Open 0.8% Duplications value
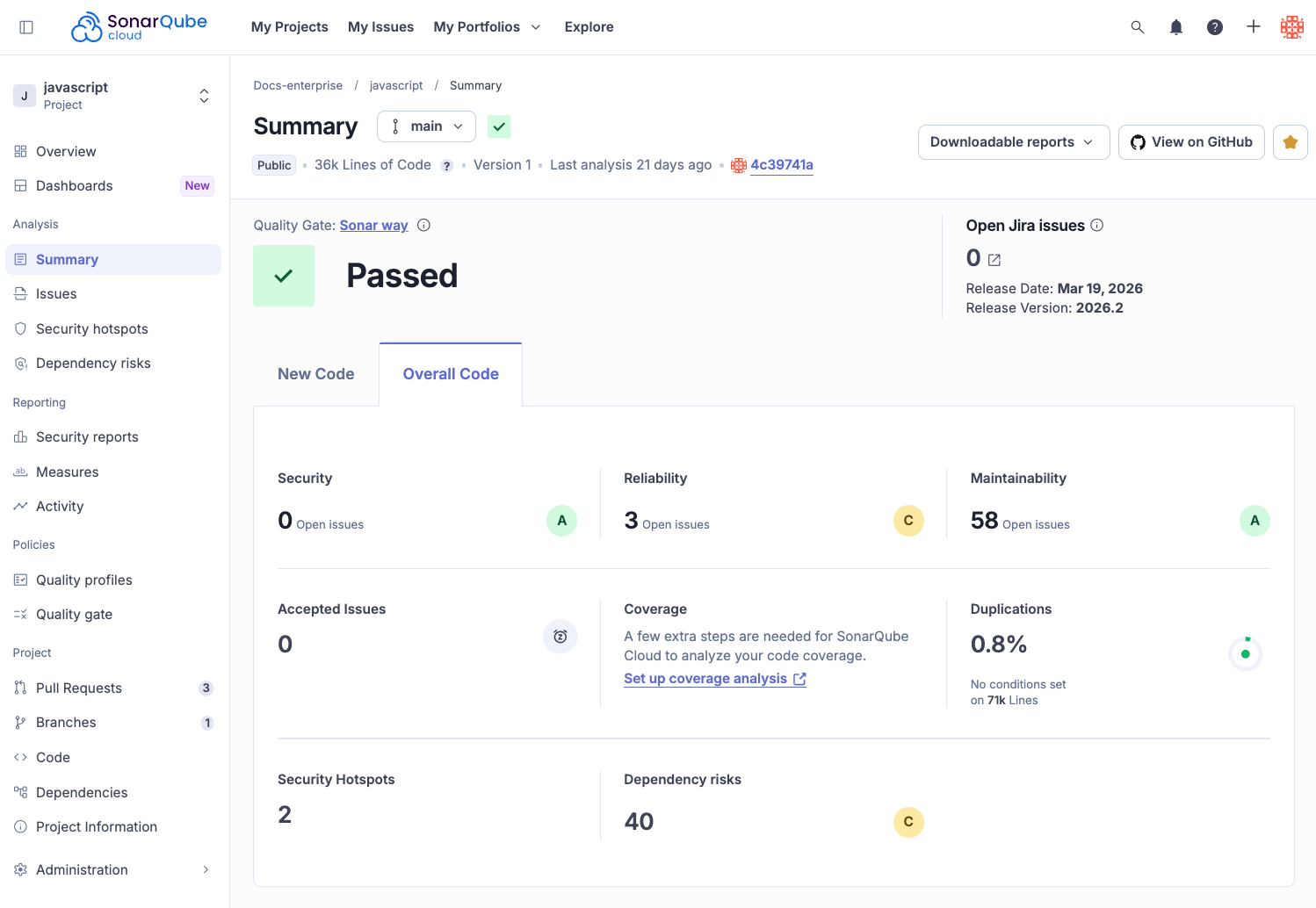The height and width of the screenshot is (908, 1316). pos(999,645)
